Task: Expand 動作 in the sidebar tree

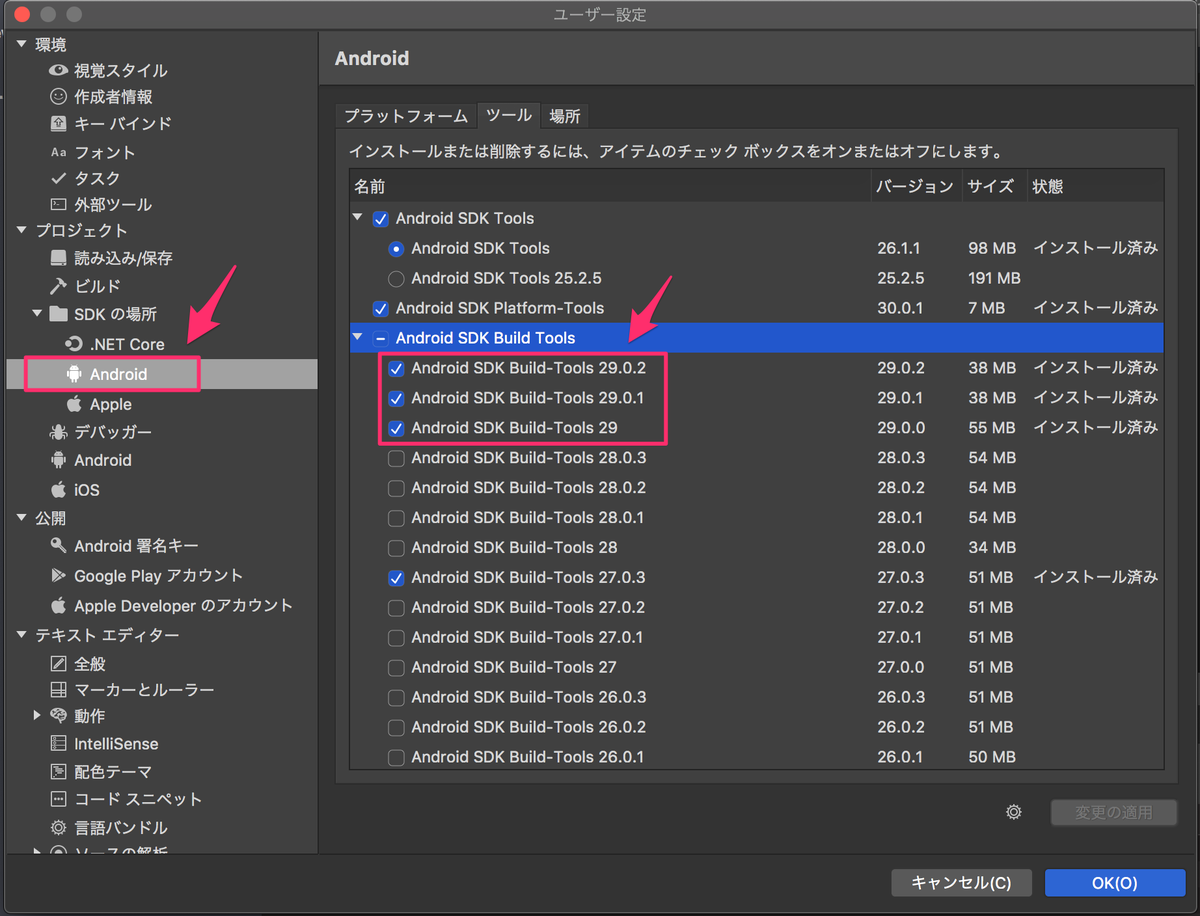Action: click(37, 715)
